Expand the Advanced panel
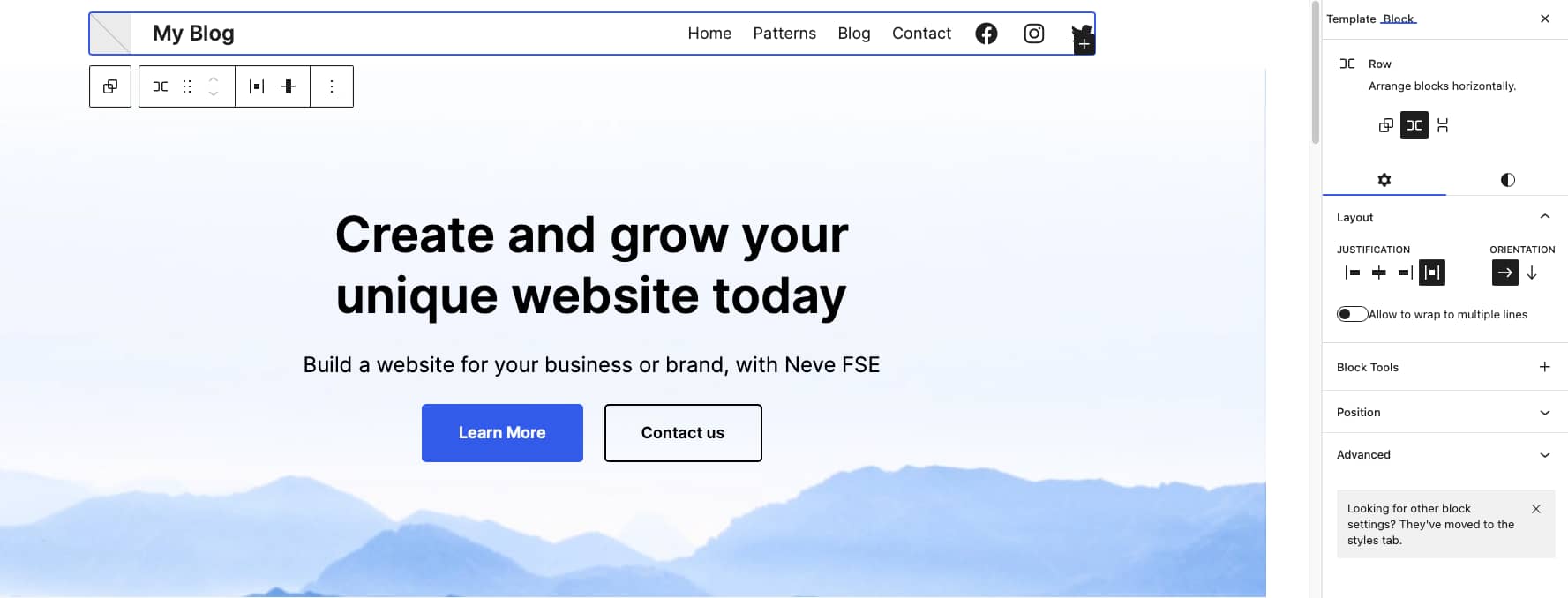1568x598 pixels. pos(1444,454)
